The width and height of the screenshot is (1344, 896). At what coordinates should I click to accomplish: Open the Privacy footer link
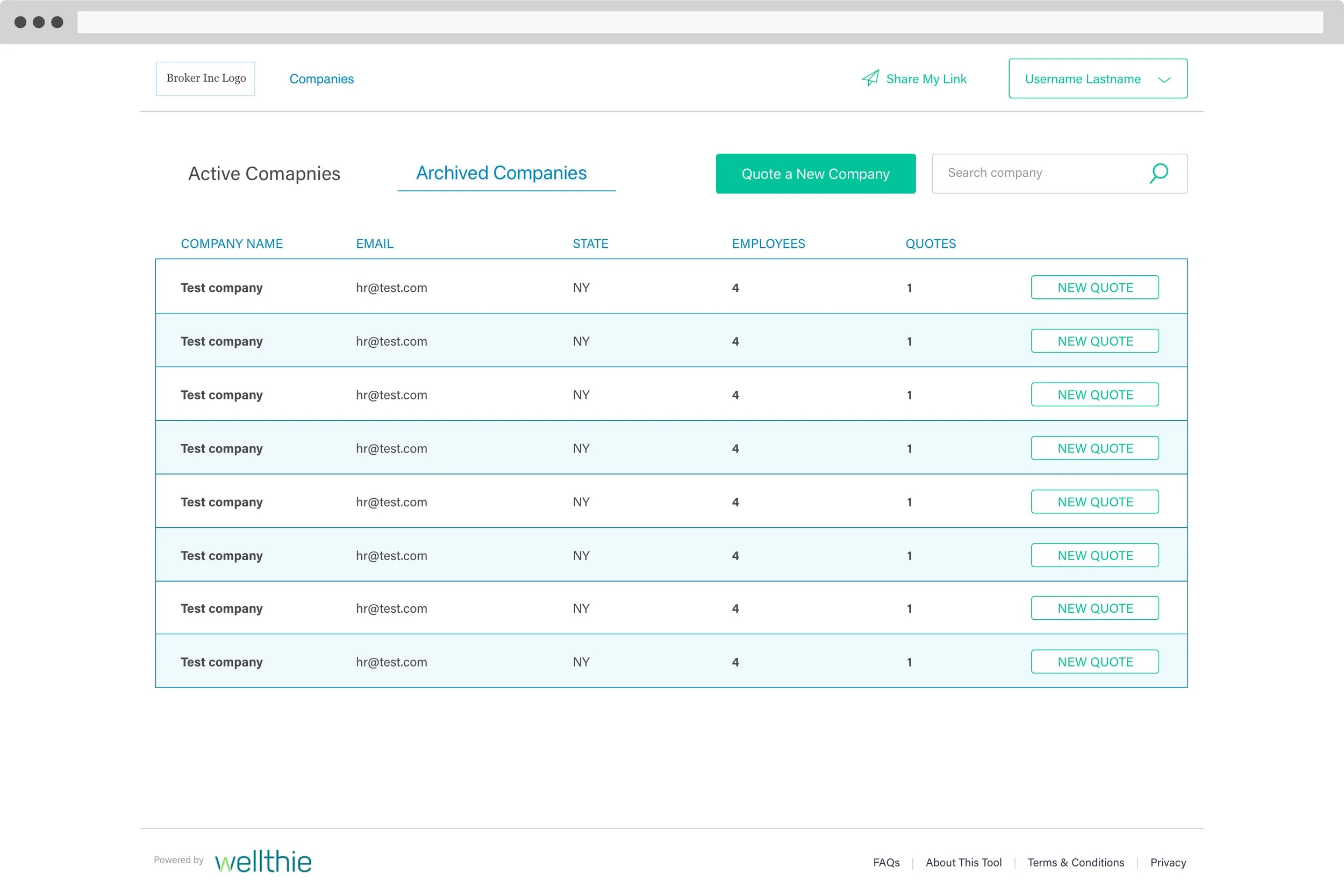point(1168,862)
